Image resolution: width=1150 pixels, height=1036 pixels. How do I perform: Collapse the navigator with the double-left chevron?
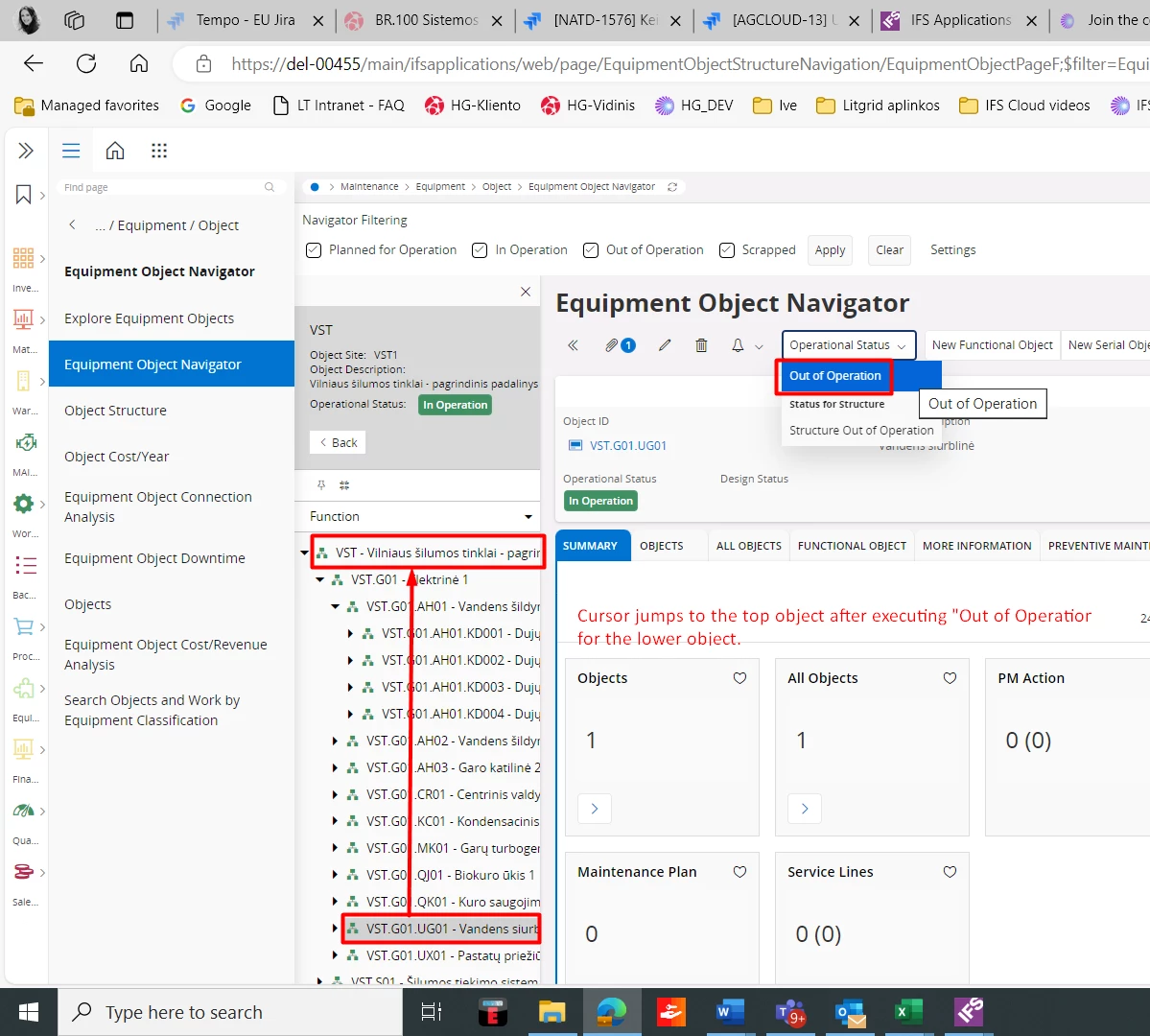[x=573, y=345]
